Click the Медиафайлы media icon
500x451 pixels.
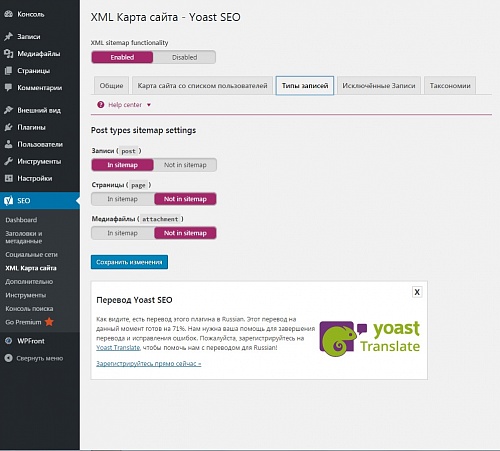8,53
